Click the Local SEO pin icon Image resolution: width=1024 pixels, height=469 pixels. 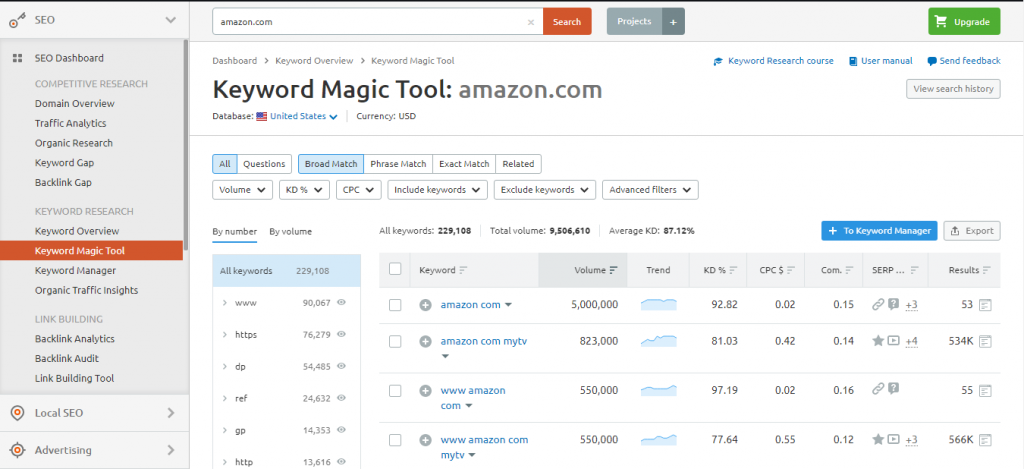pyautogui.click(x=18, y=413)
